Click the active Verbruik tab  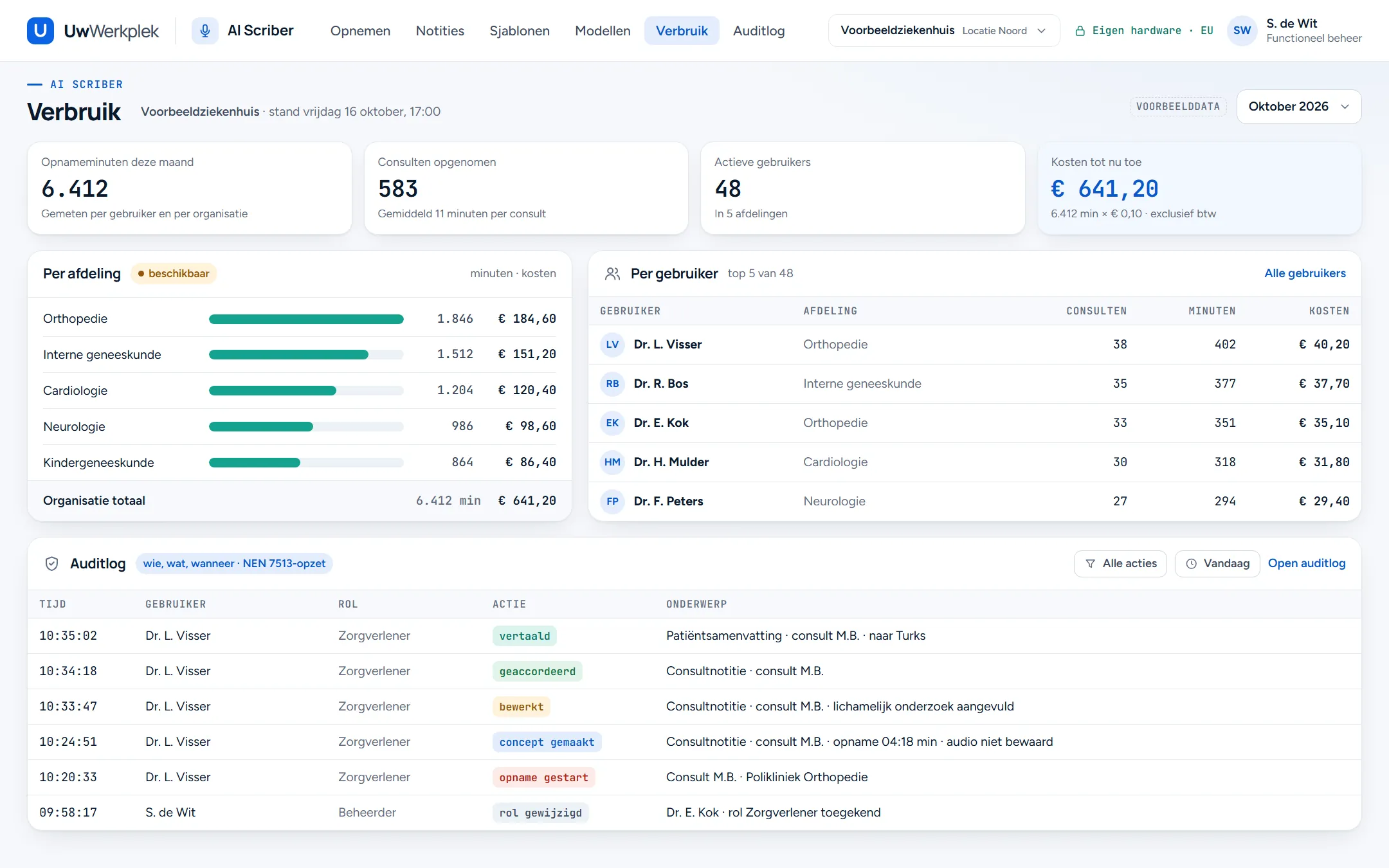pos(682,30)
